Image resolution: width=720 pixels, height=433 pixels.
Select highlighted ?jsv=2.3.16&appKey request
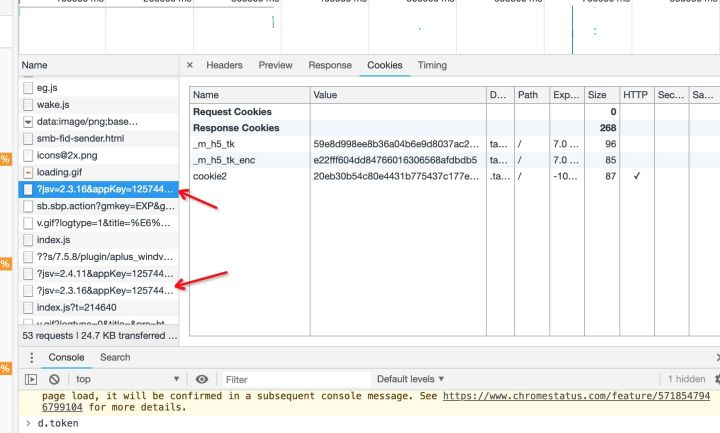click(x=99, y=189)
